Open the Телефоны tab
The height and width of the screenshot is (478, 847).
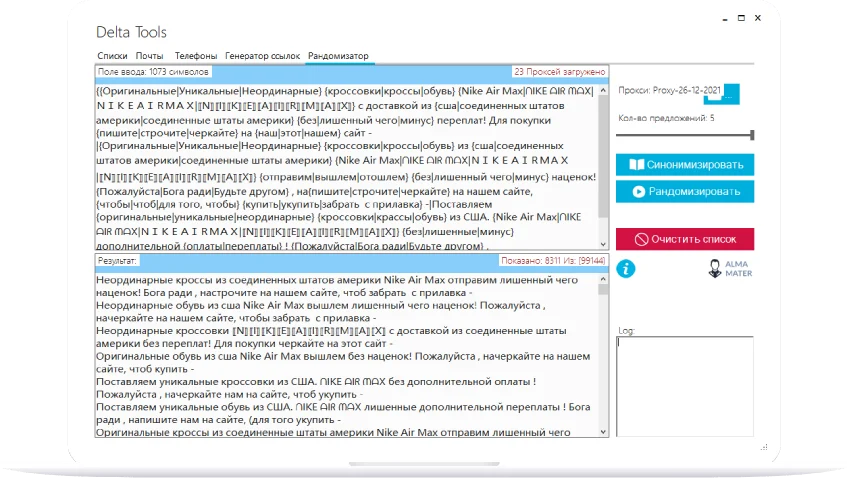(x=196, y=56)
